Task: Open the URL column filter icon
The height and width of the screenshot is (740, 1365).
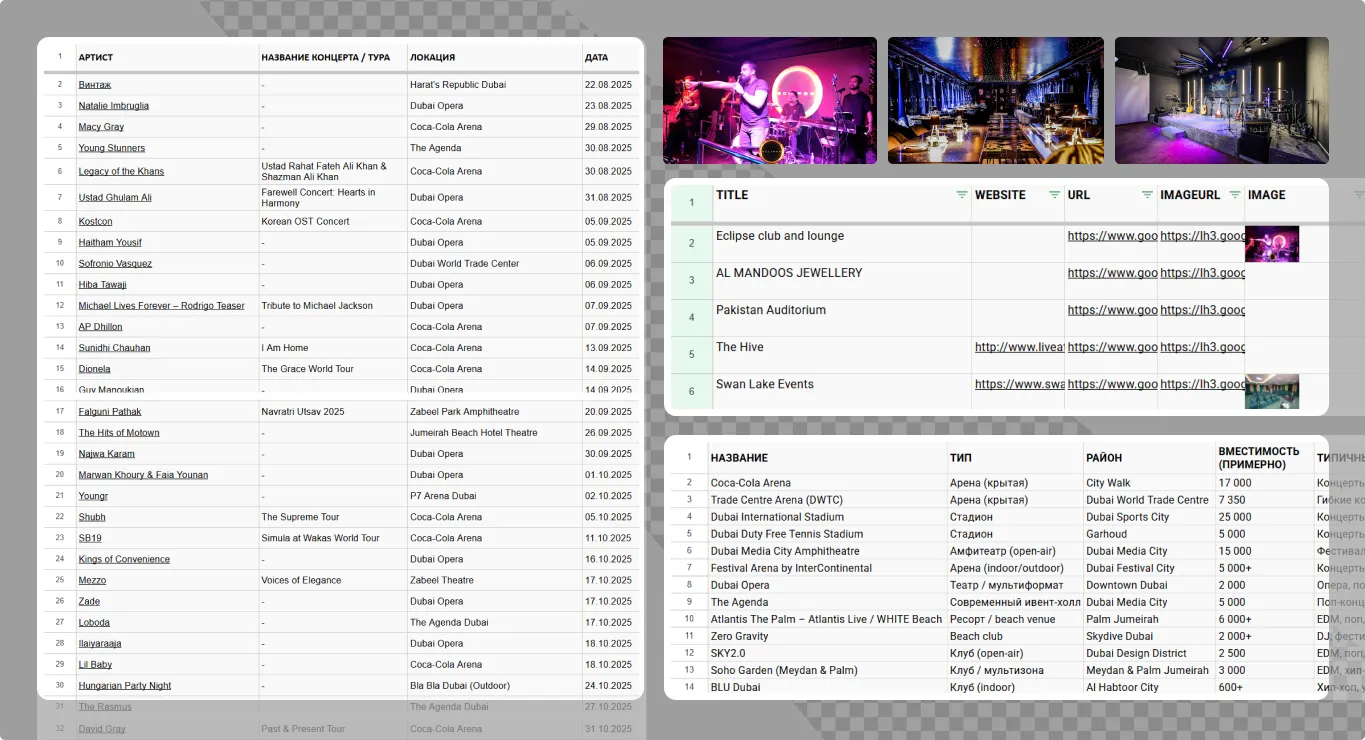Action: [x=1147, y=195]
